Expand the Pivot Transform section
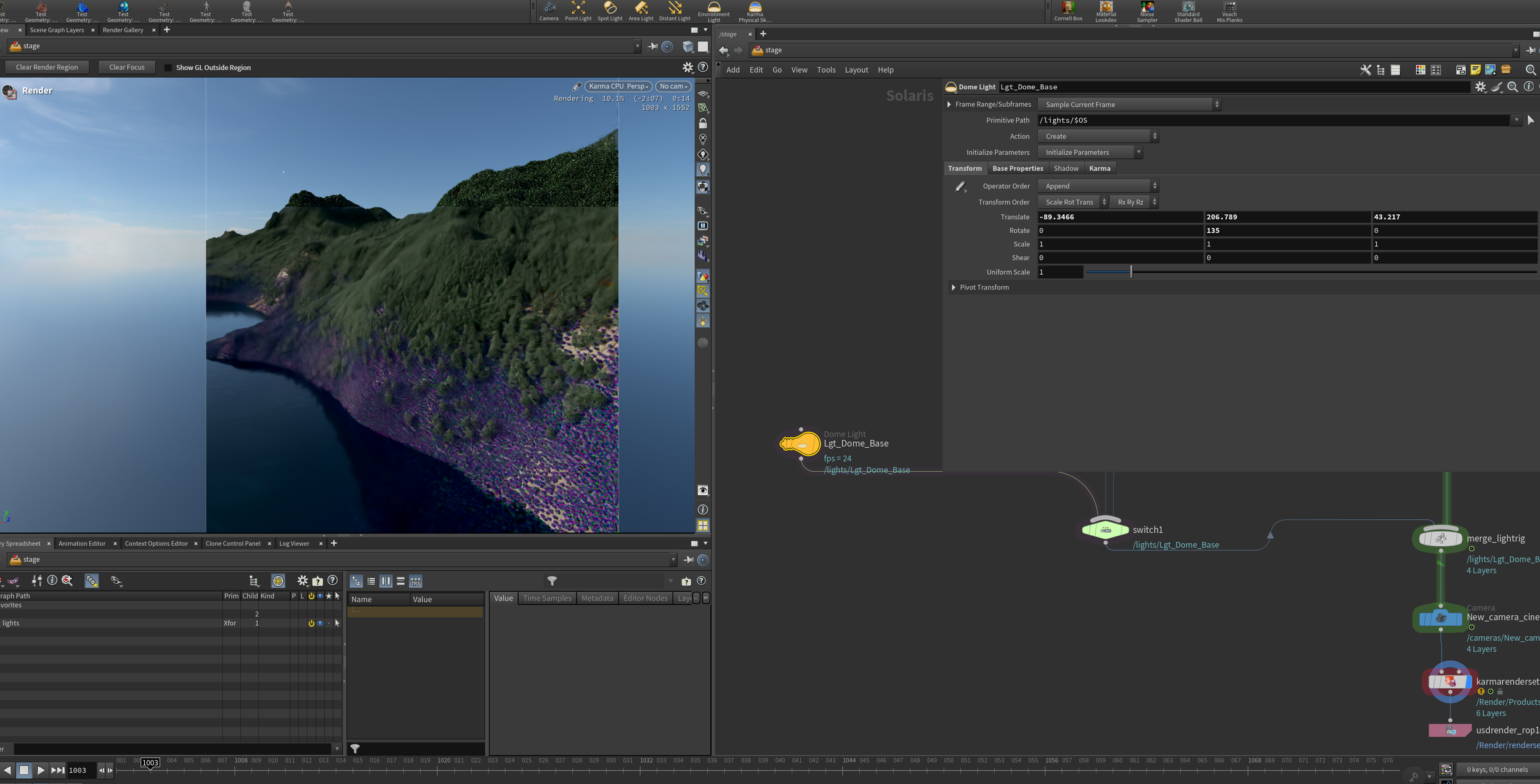This screenshot has height=784, width=1540. (954, 288)
